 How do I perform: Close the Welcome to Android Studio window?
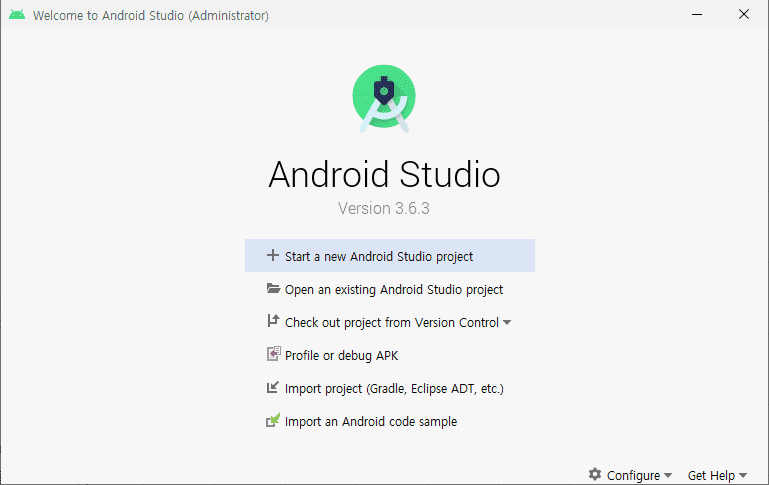[x=744, y=15]
